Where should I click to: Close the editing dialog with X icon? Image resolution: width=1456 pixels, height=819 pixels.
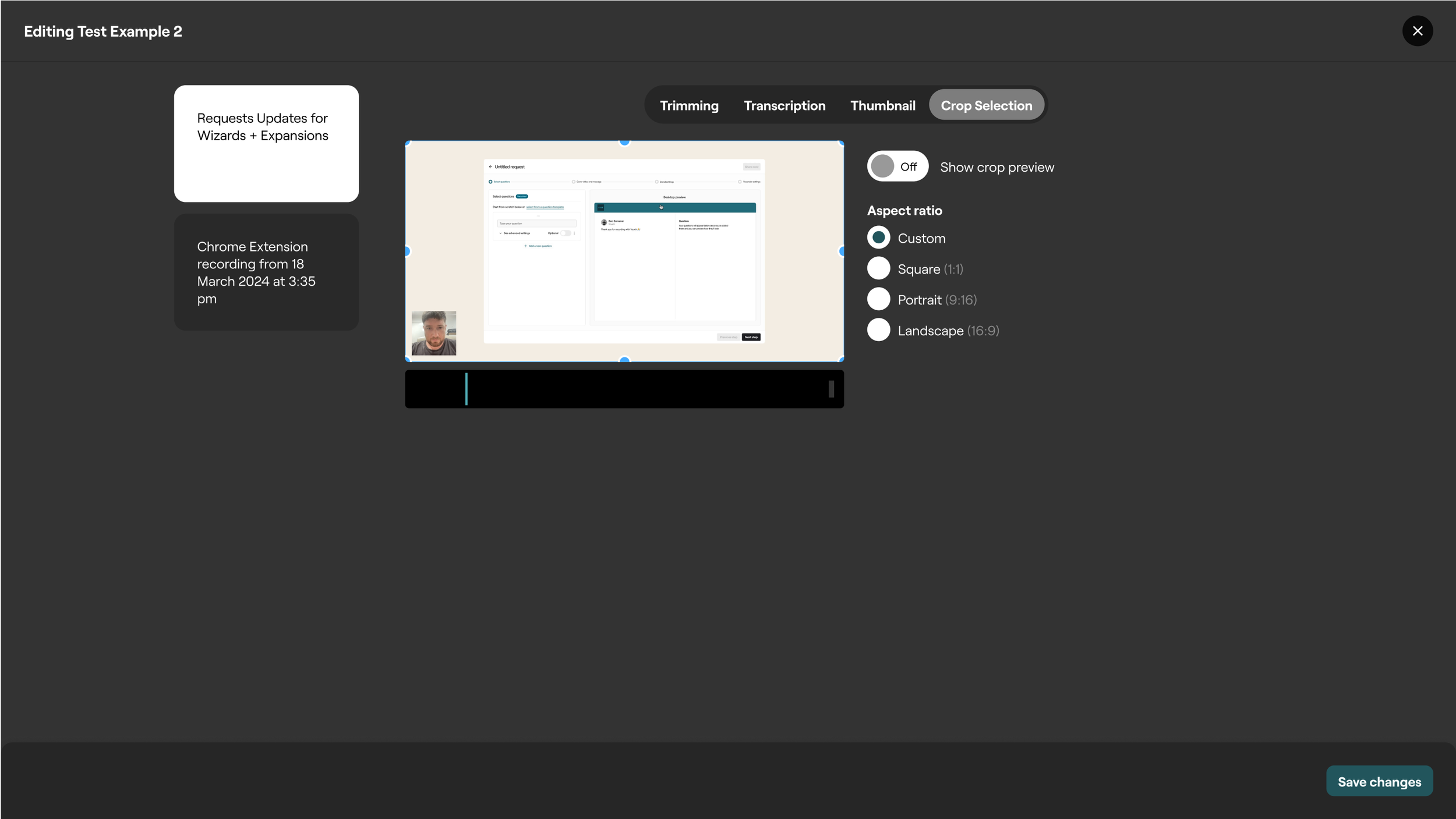(x=1417, y=31)
